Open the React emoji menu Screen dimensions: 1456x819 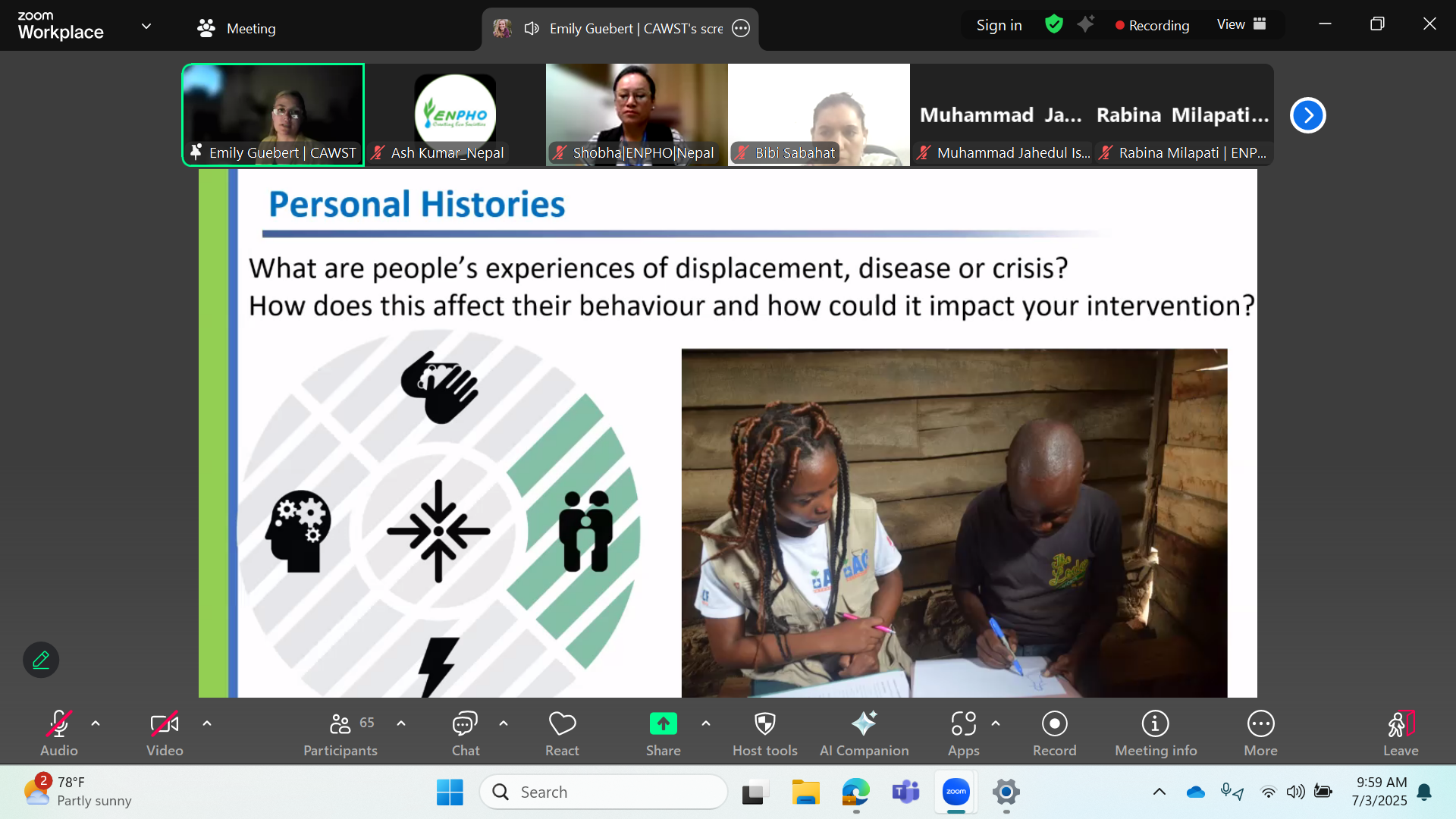pos(562,733)
